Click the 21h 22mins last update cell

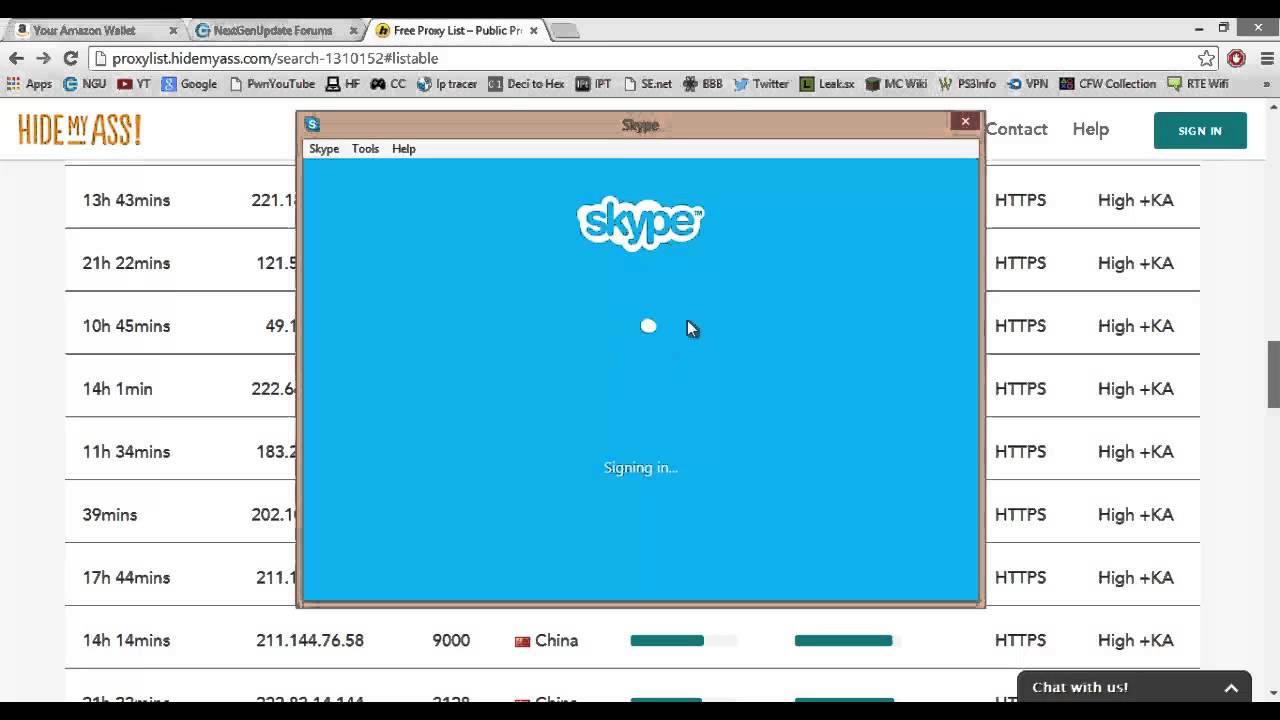point(126,263)
